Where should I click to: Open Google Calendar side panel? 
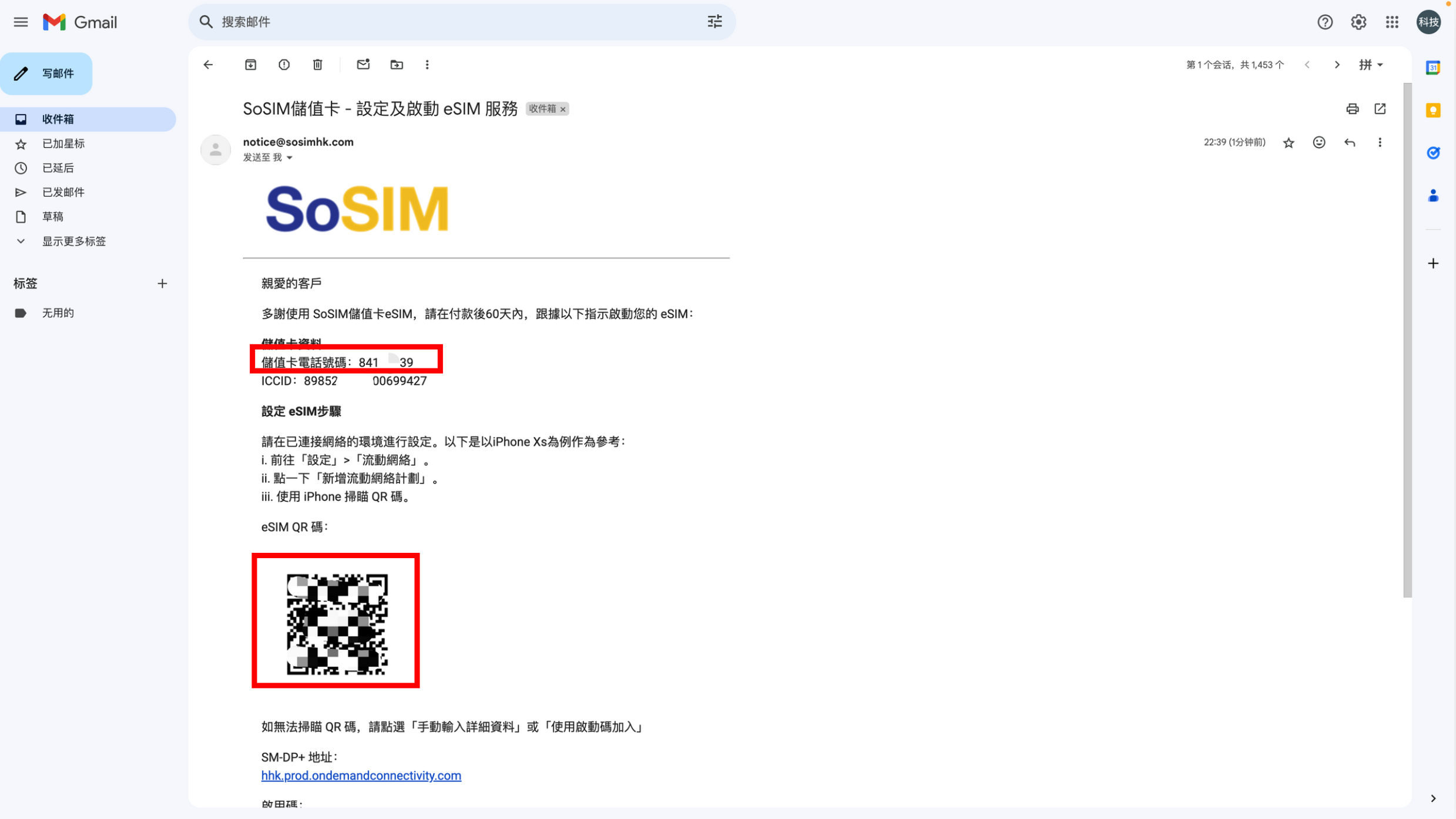click(1432, 68)
